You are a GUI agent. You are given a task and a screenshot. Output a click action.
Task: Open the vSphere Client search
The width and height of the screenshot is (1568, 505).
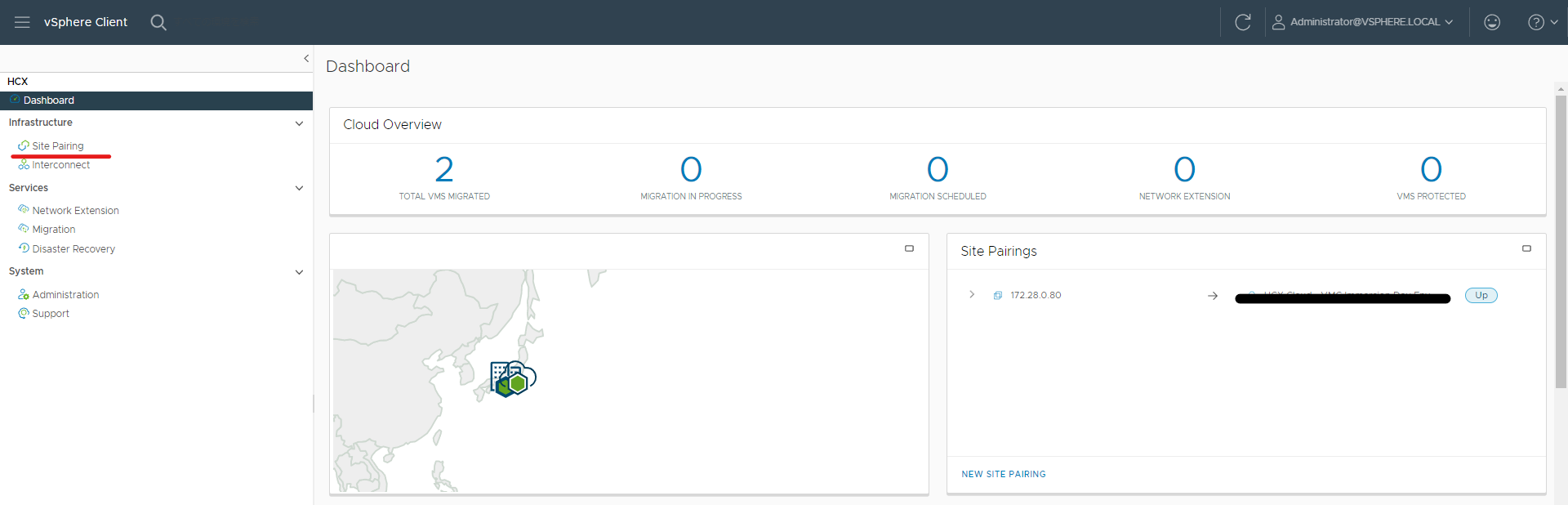coord(158,22)
